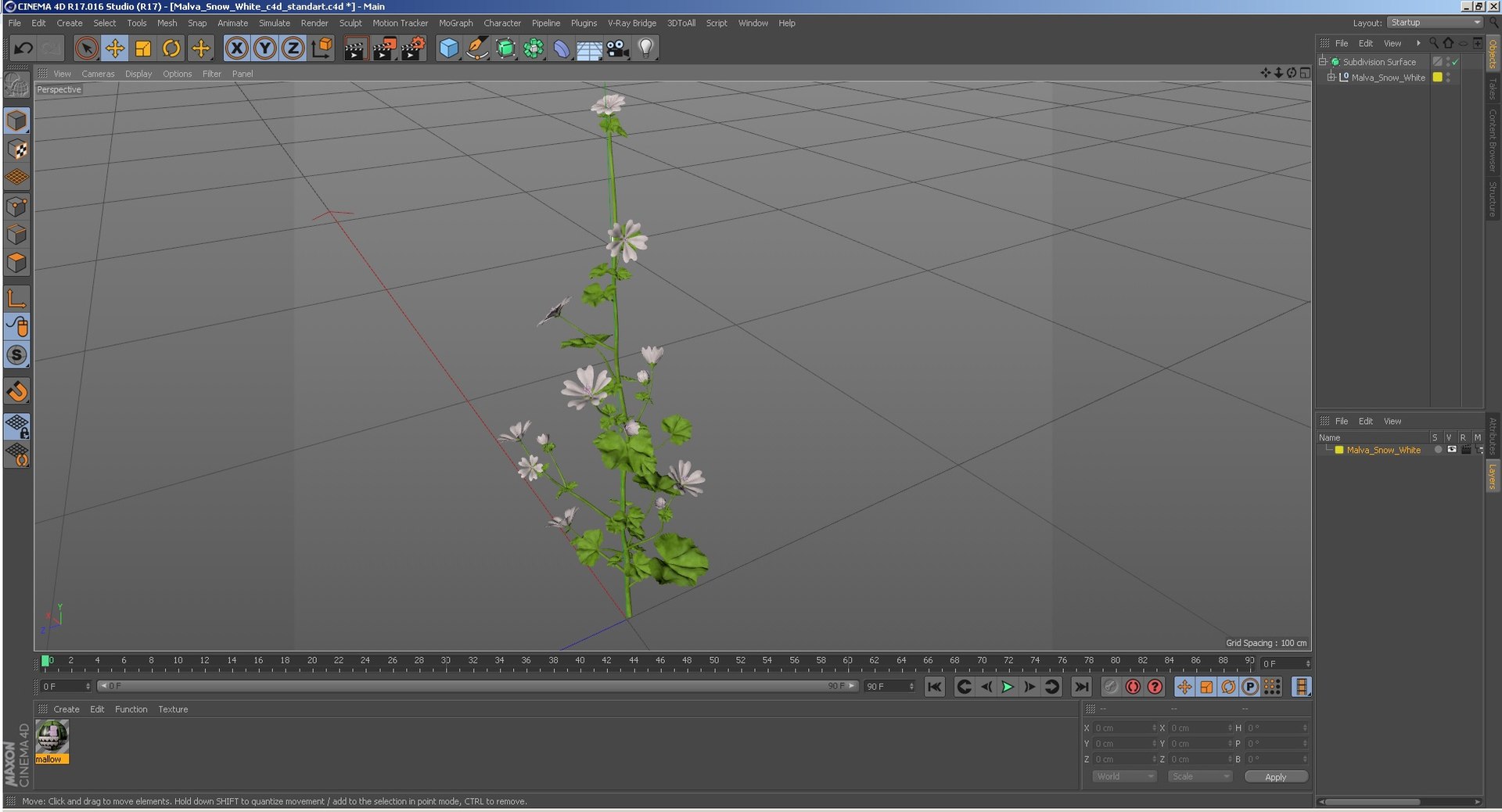Add Subdivision Surface generator icon
The width and height of the screenshot is (1502, 812).
coord(505,49)
